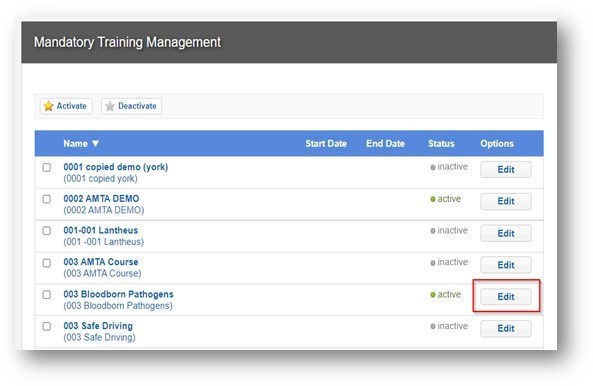Screen dimensions: 593x386
Task: Sort by the Name column arrow
Action: pyautogui.click(x=95, y=143)
